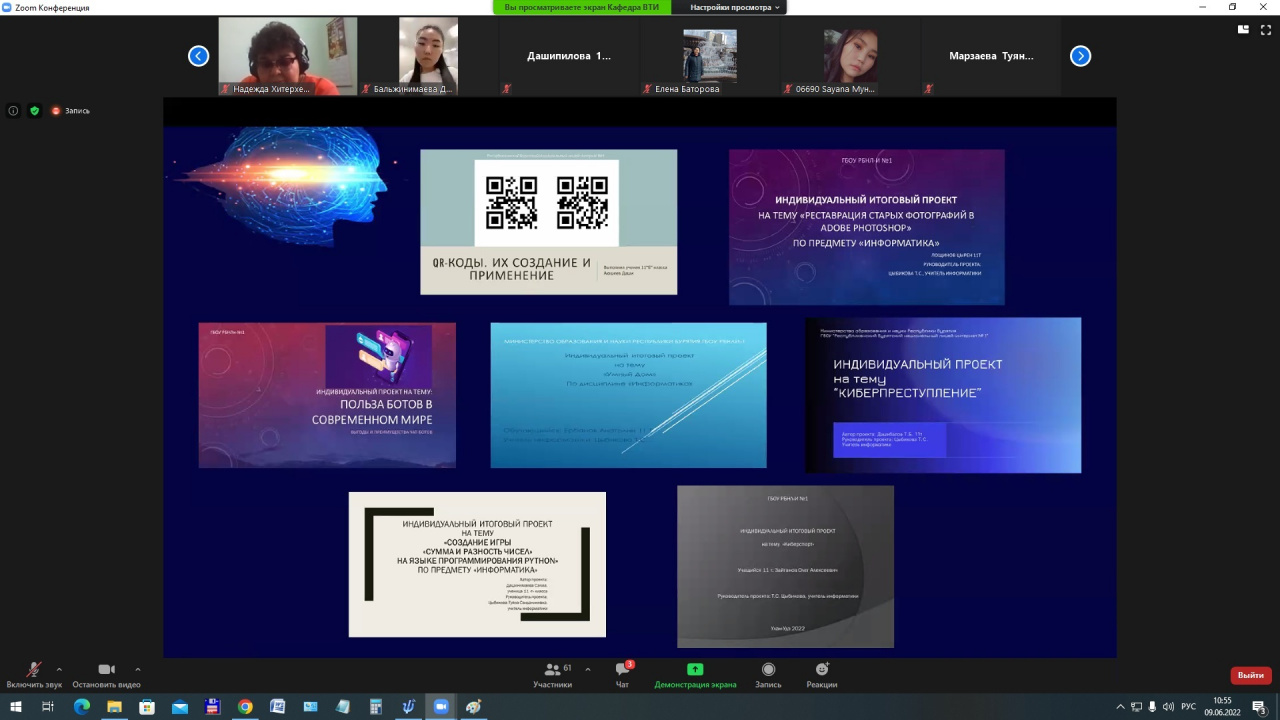The image size is (1280, 720).
Task: Start Демонстрация экрана screen share
Action: [695, 674]
